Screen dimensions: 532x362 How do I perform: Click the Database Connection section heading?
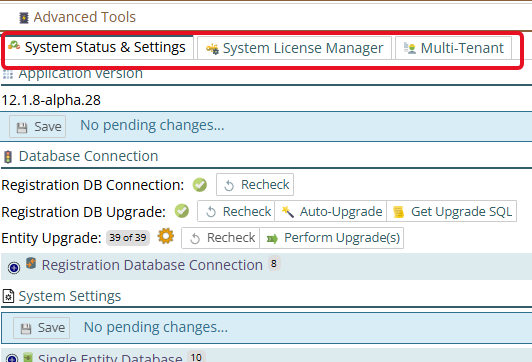coord(88,156)
